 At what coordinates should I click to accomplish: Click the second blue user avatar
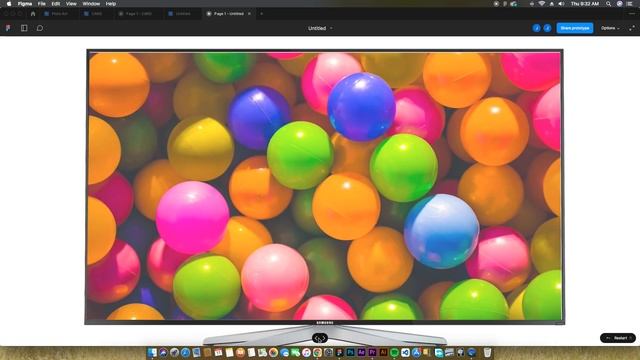tap(547, 28)
